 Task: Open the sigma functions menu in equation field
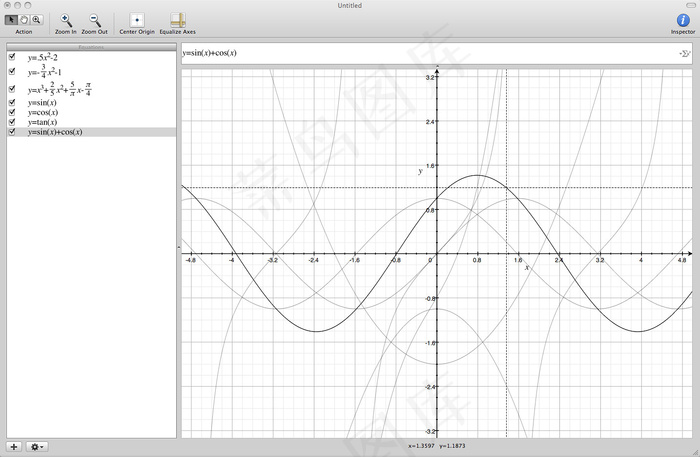click(x=684, y=54)
